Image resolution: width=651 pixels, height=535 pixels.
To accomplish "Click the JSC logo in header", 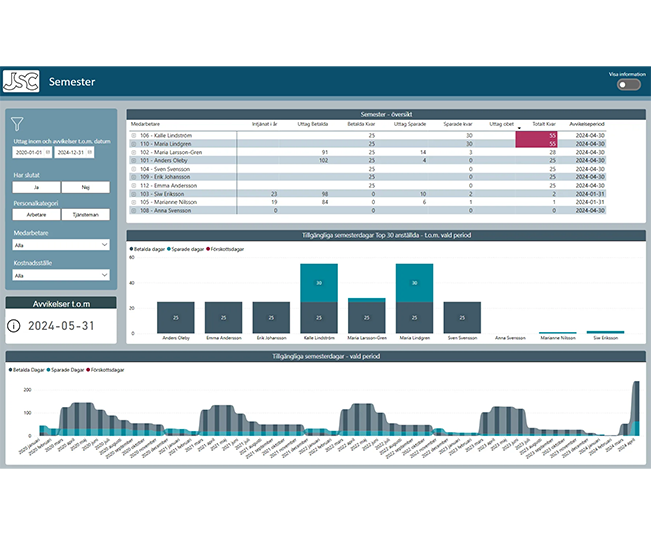I will pos(21,81).
